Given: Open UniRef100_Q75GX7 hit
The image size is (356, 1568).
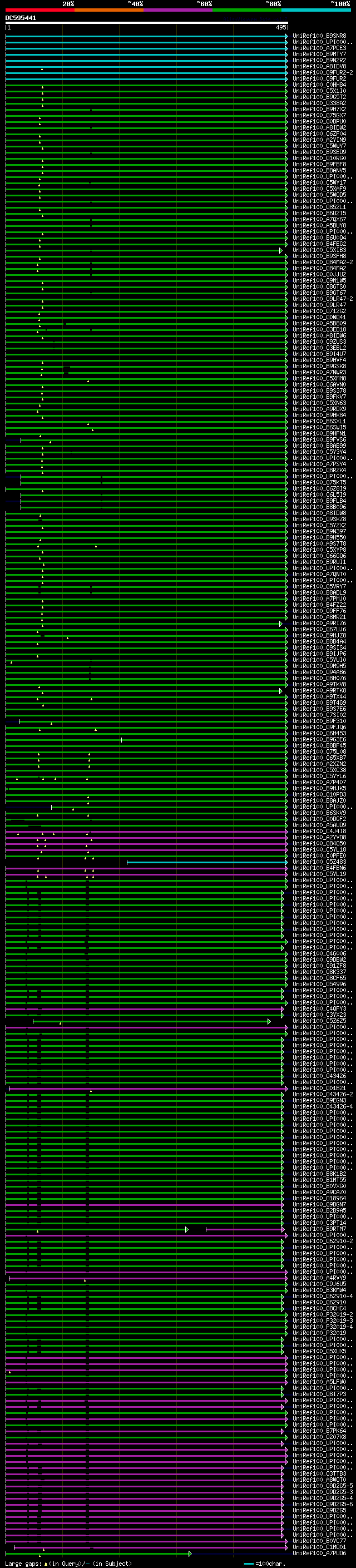Looking at the screenshot, I should (x=319, y=116).
